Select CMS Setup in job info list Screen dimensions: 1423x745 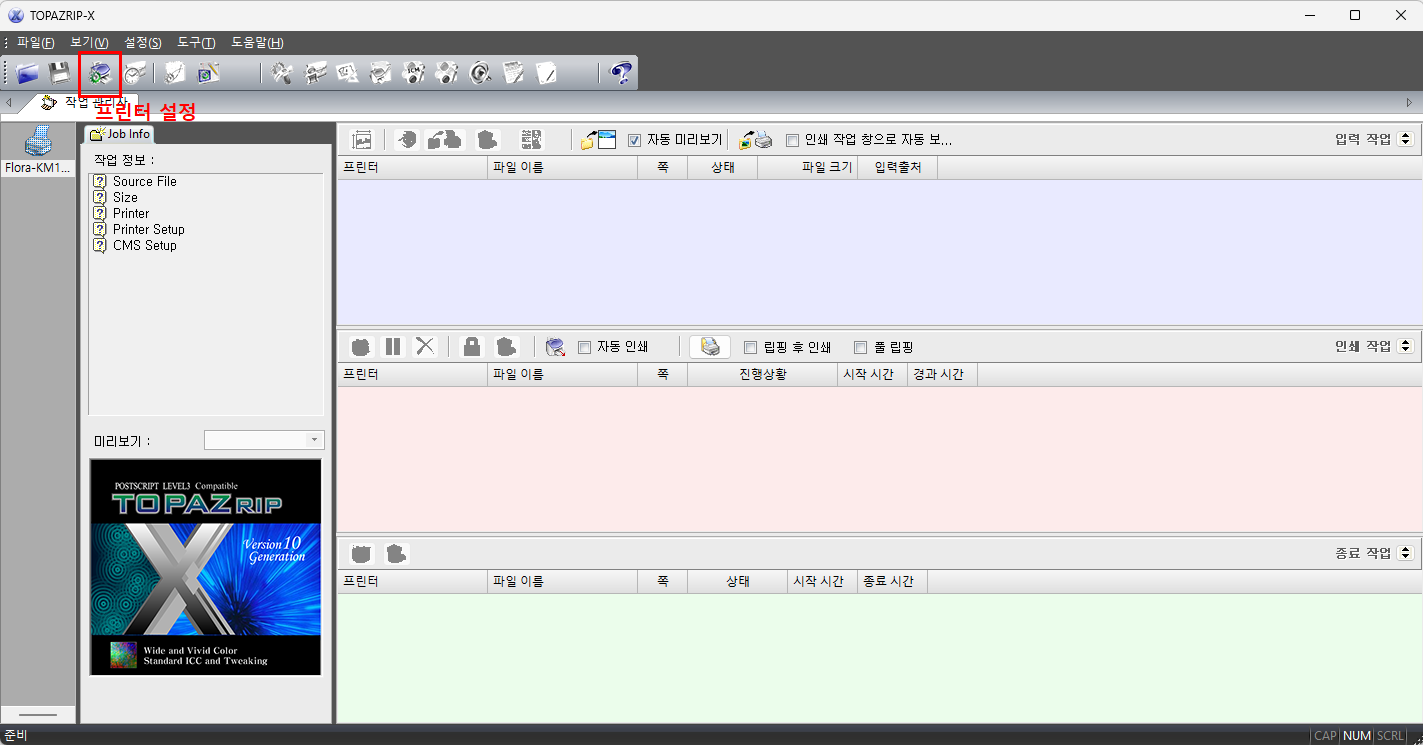[134, 245]
